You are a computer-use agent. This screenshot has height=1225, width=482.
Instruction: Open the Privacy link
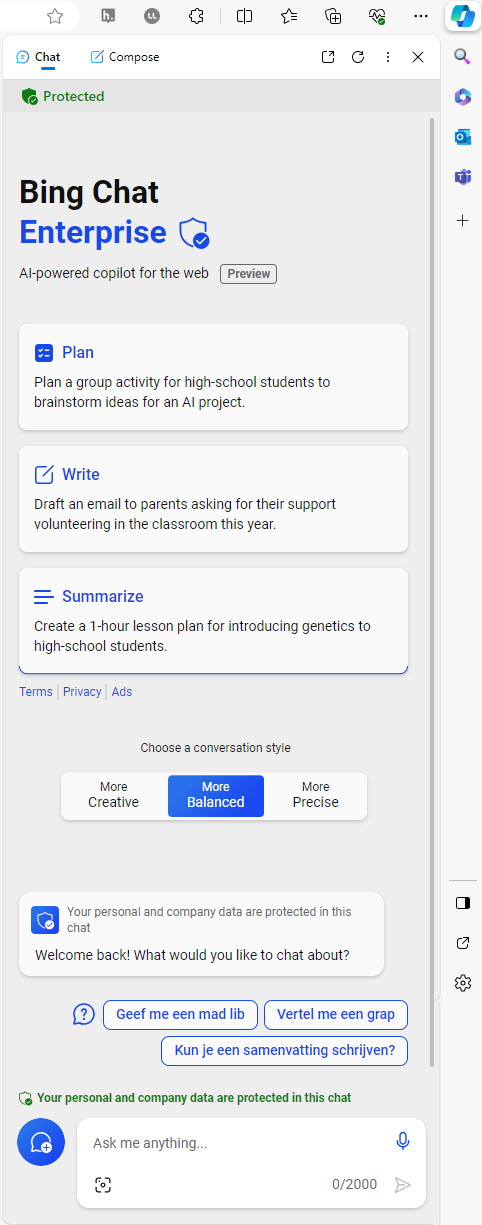82,692
